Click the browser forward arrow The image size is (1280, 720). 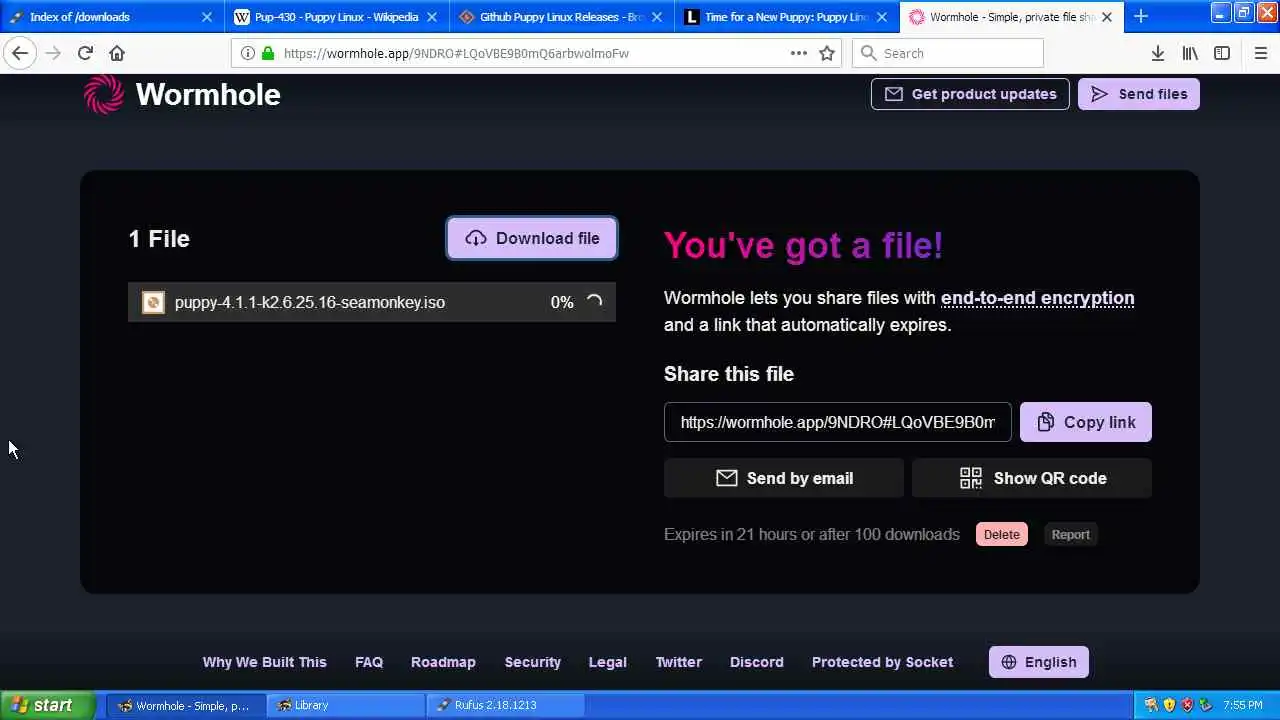[53, 53]
